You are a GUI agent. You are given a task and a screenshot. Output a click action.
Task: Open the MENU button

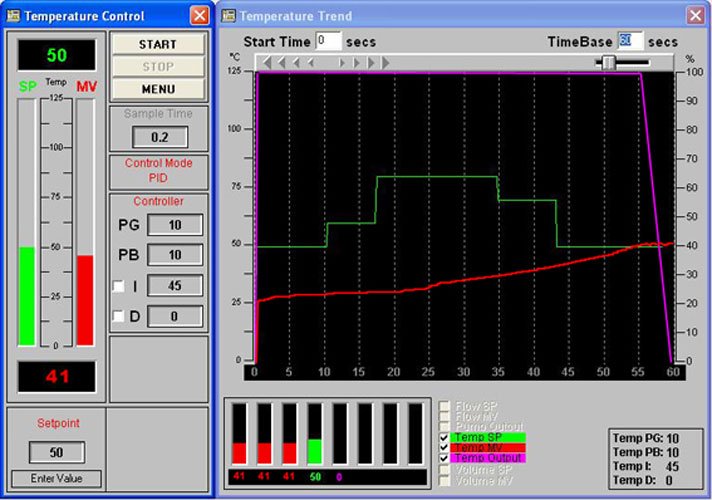(158, 88)
